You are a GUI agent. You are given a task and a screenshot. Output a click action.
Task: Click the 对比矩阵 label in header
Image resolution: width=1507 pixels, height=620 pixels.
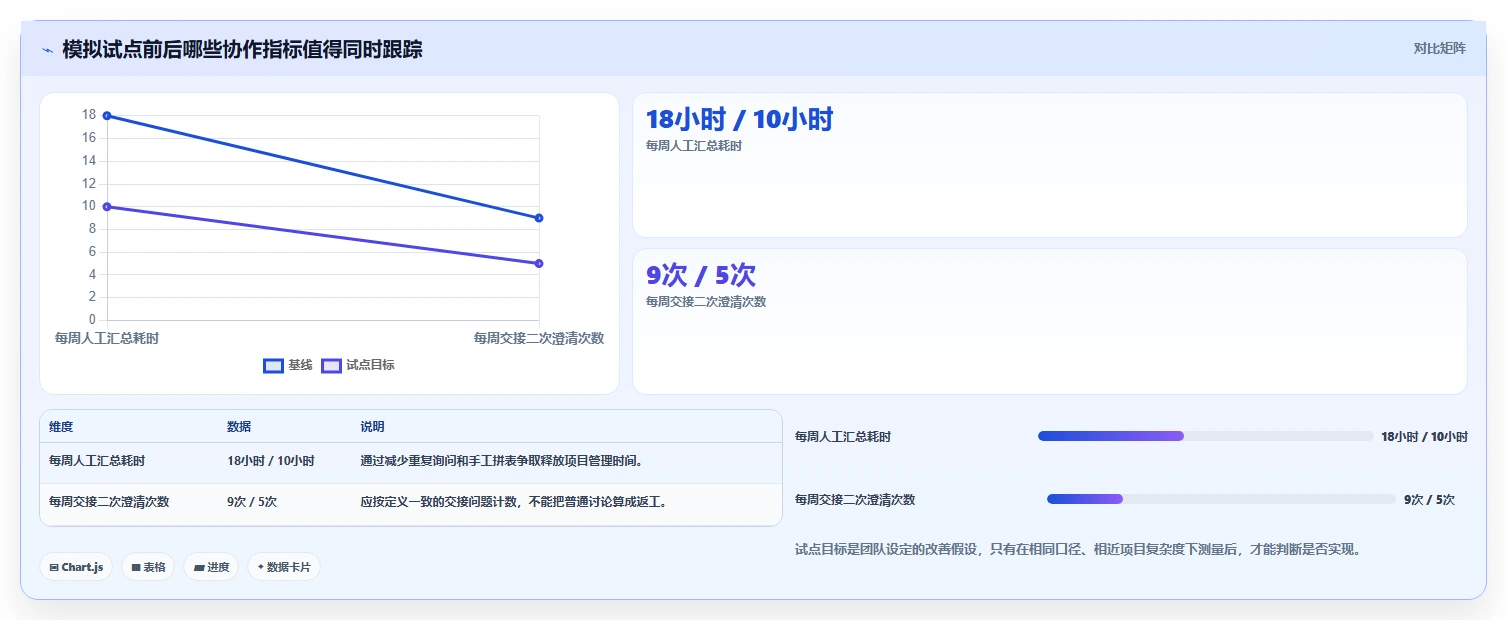click(x=1439, y=48)
